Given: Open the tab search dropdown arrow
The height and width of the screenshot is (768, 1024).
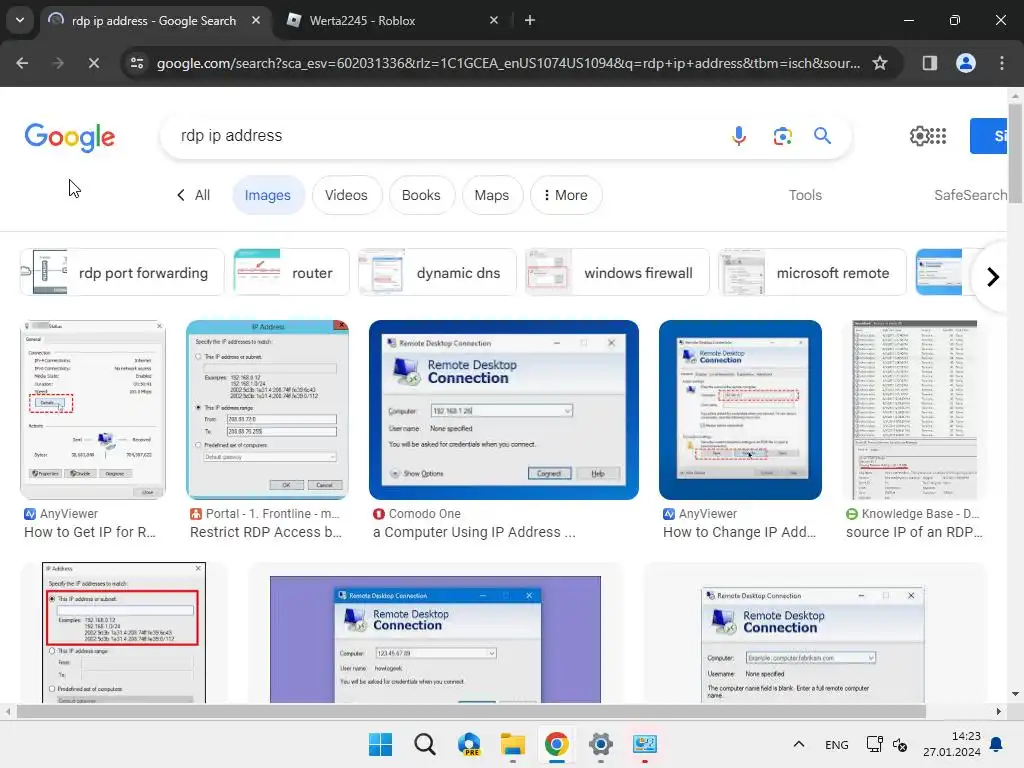Looking at the screenshot, I should pos(20,20).
